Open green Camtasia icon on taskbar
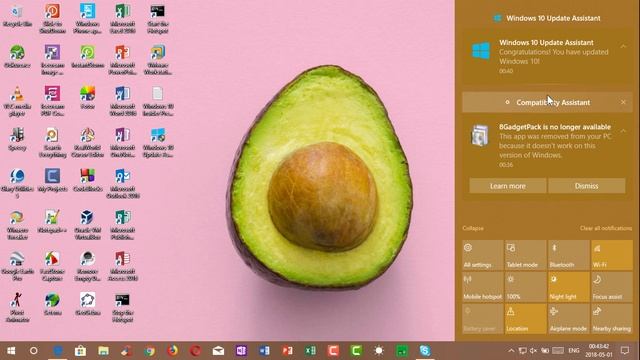Image resolution: width=640 pixels, height=360 pixels. 356,351
